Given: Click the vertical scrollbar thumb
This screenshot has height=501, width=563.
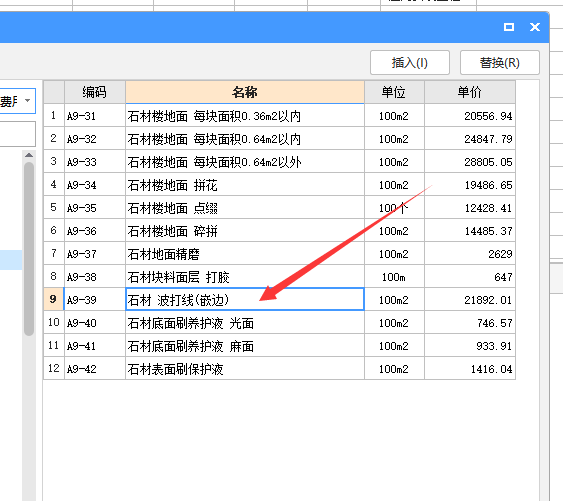Looking at the screenshot, I should [29, 249].
